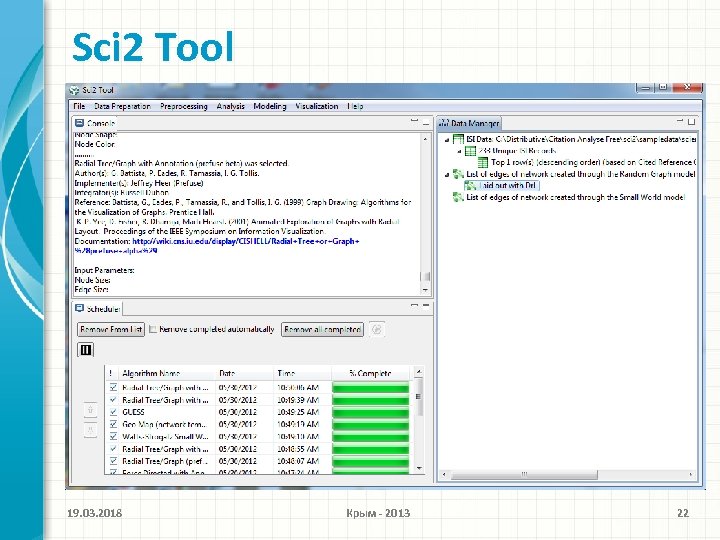Click the Date column header

[x=244, y=373]
